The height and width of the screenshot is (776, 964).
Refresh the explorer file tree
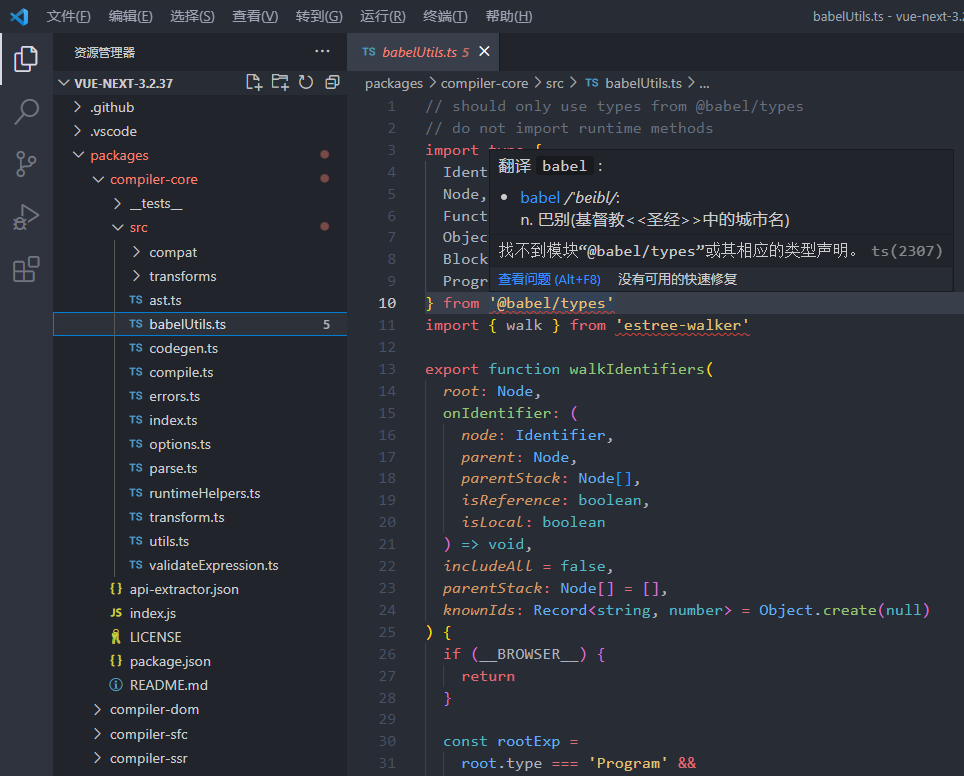click(x=306, y=82)
